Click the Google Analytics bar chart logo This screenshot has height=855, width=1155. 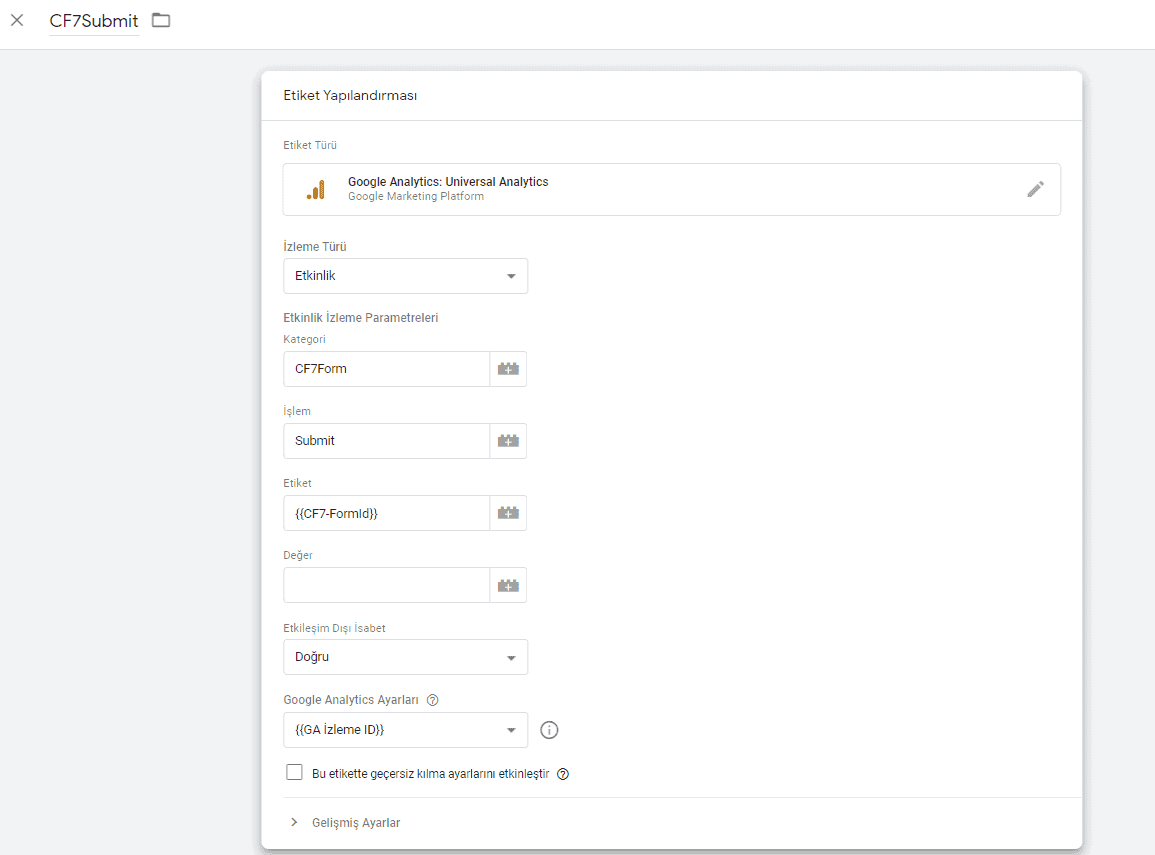(316, 189)
